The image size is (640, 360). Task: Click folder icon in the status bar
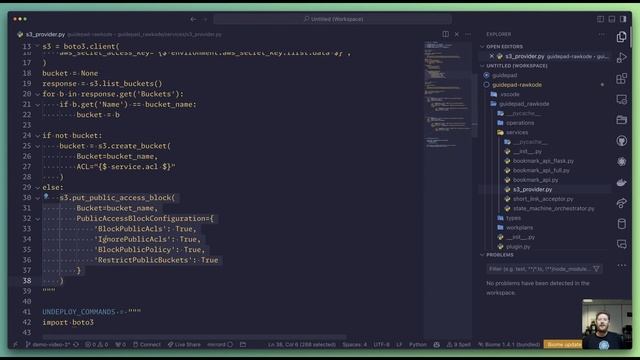(x=243, y=344)
